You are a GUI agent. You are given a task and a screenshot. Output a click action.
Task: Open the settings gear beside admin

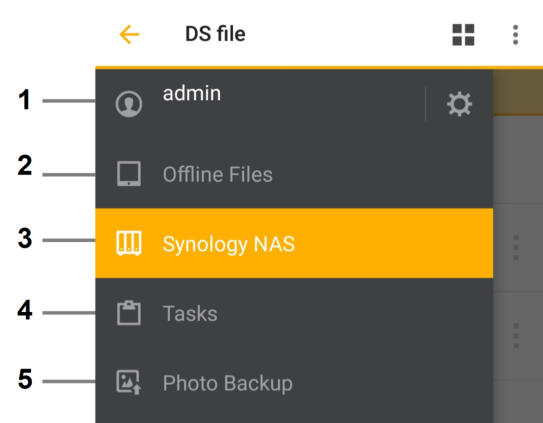point(459,104)
